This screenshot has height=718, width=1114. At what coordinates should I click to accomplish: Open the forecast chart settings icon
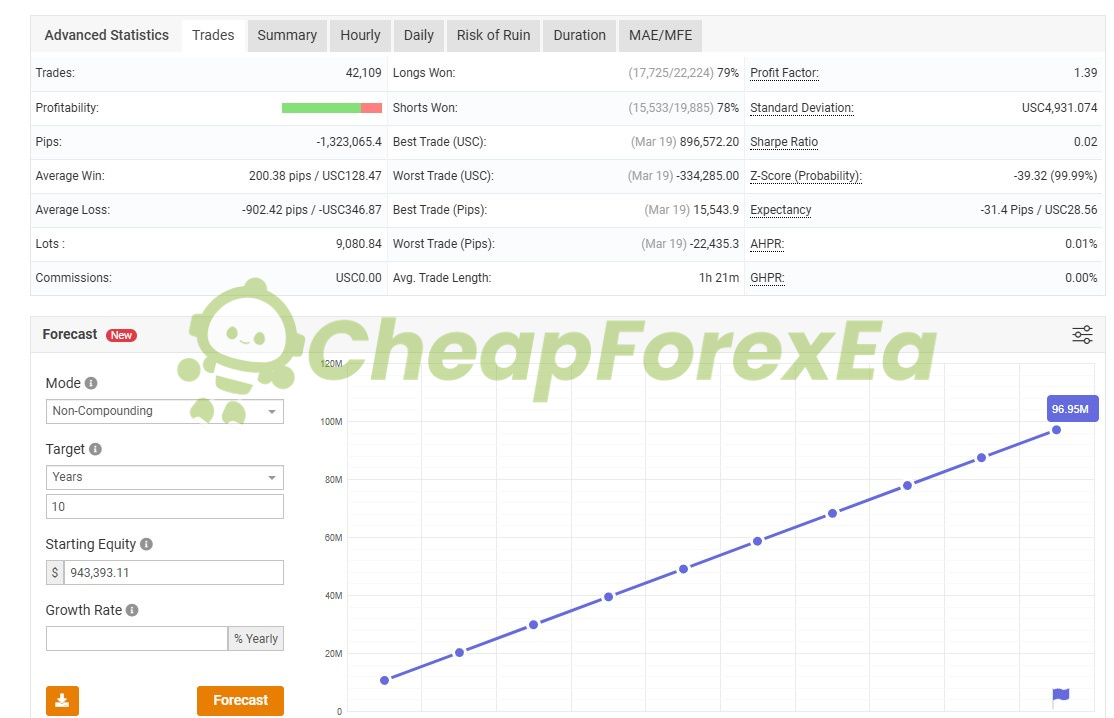(1082, 334)
